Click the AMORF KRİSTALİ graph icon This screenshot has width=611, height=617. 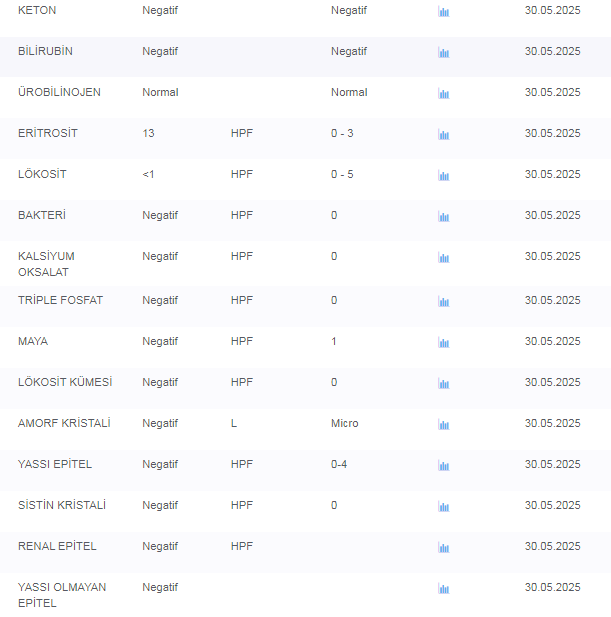click(443, 425)
